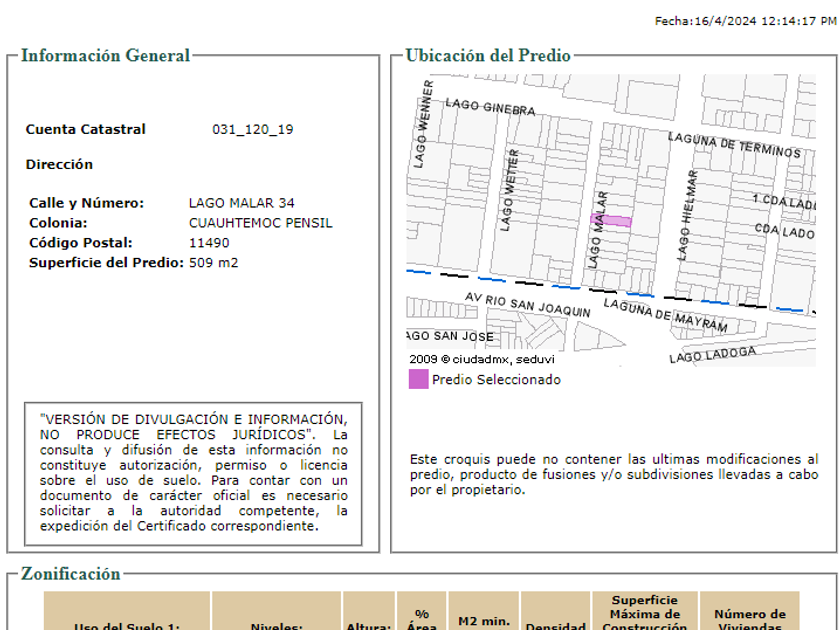Click the address value LAGO MALAR 34

coord(241,203)
